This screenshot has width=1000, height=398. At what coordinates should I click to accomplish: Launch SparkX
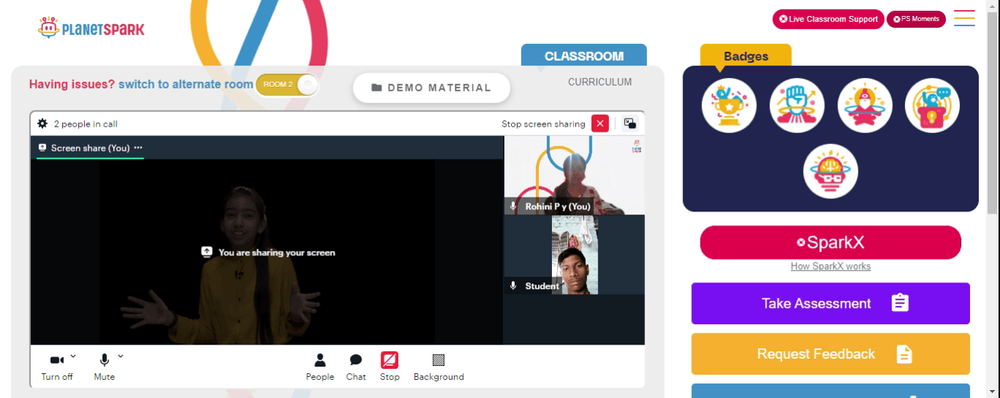pos(830,242)
